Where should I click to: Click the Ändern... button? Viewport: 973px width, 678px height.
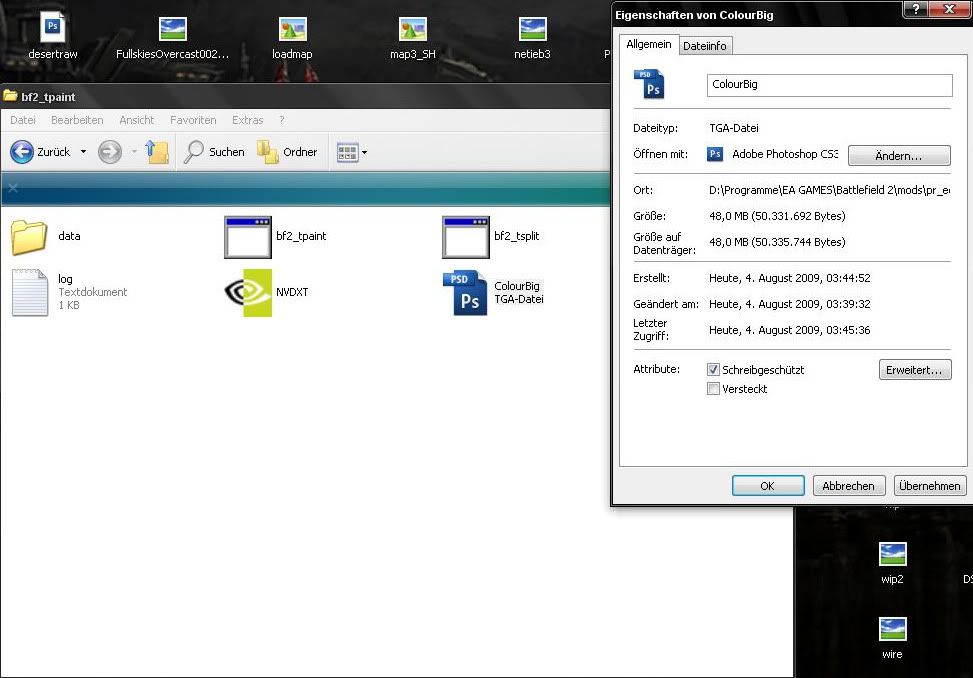898,156
